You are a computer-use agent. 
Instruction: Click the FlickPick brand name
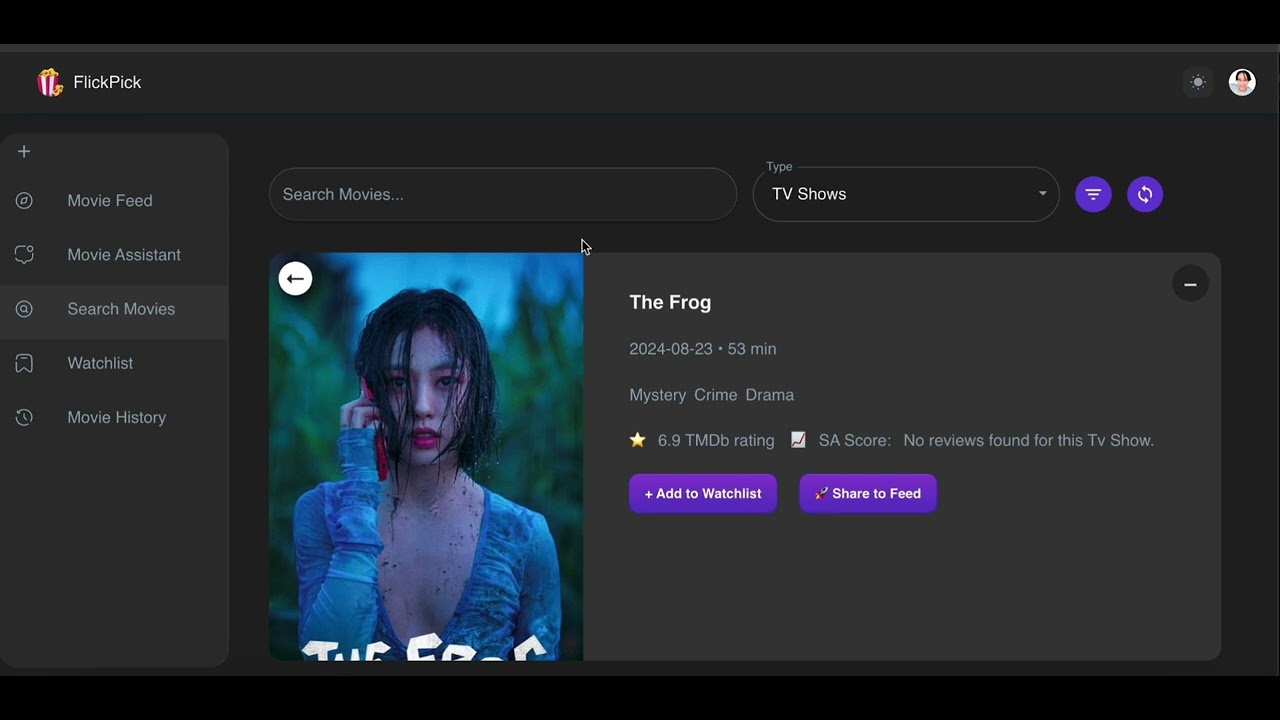[107, 82]
